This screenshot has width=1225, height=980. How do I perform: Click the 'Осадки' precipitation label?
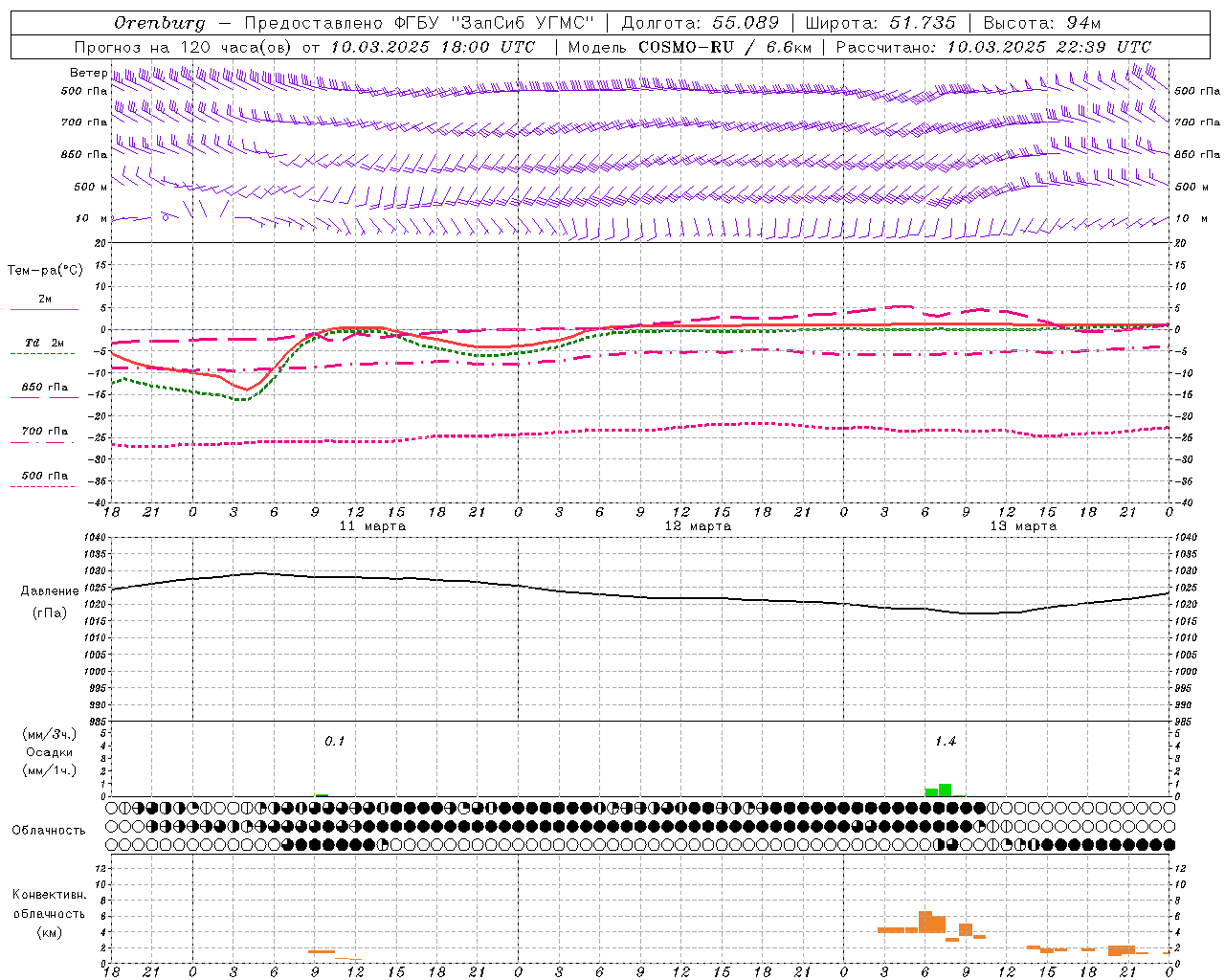click(x=49, y=751)
